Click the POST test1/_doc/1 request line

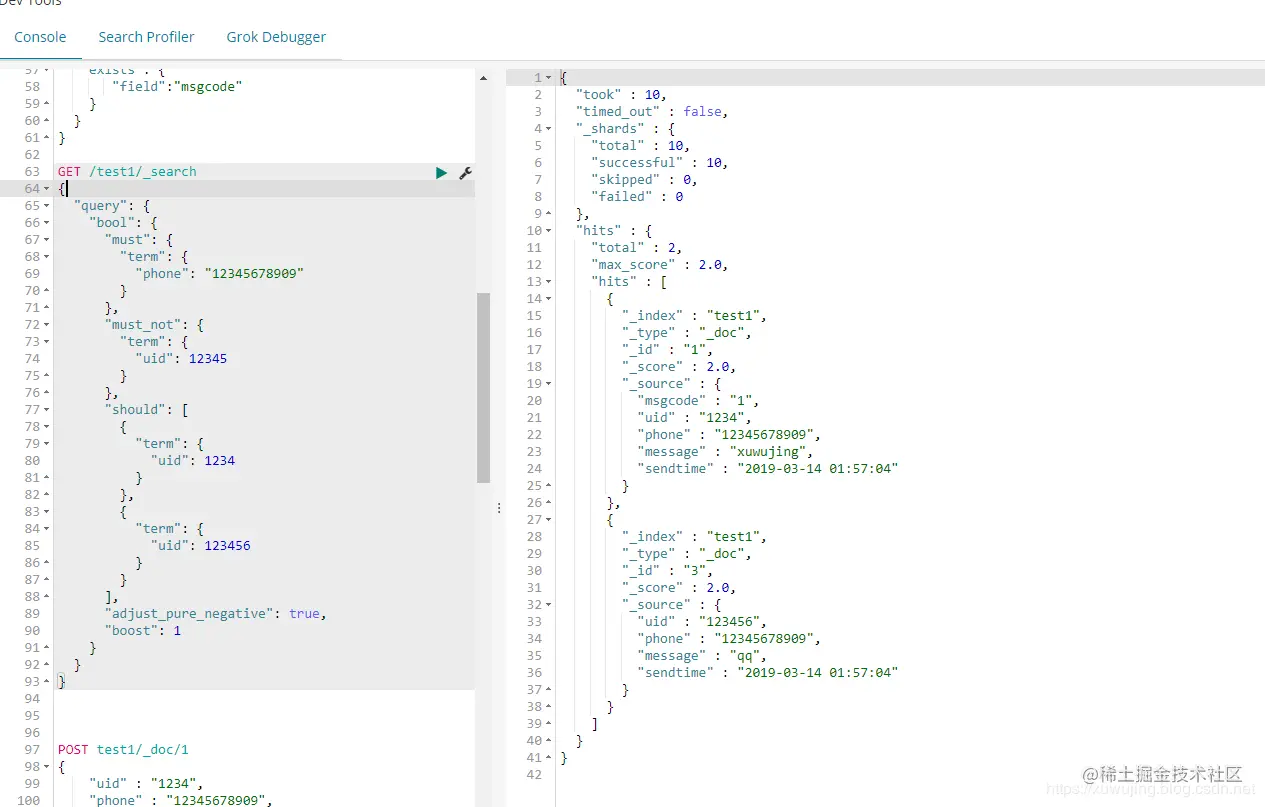pos(123,750)
